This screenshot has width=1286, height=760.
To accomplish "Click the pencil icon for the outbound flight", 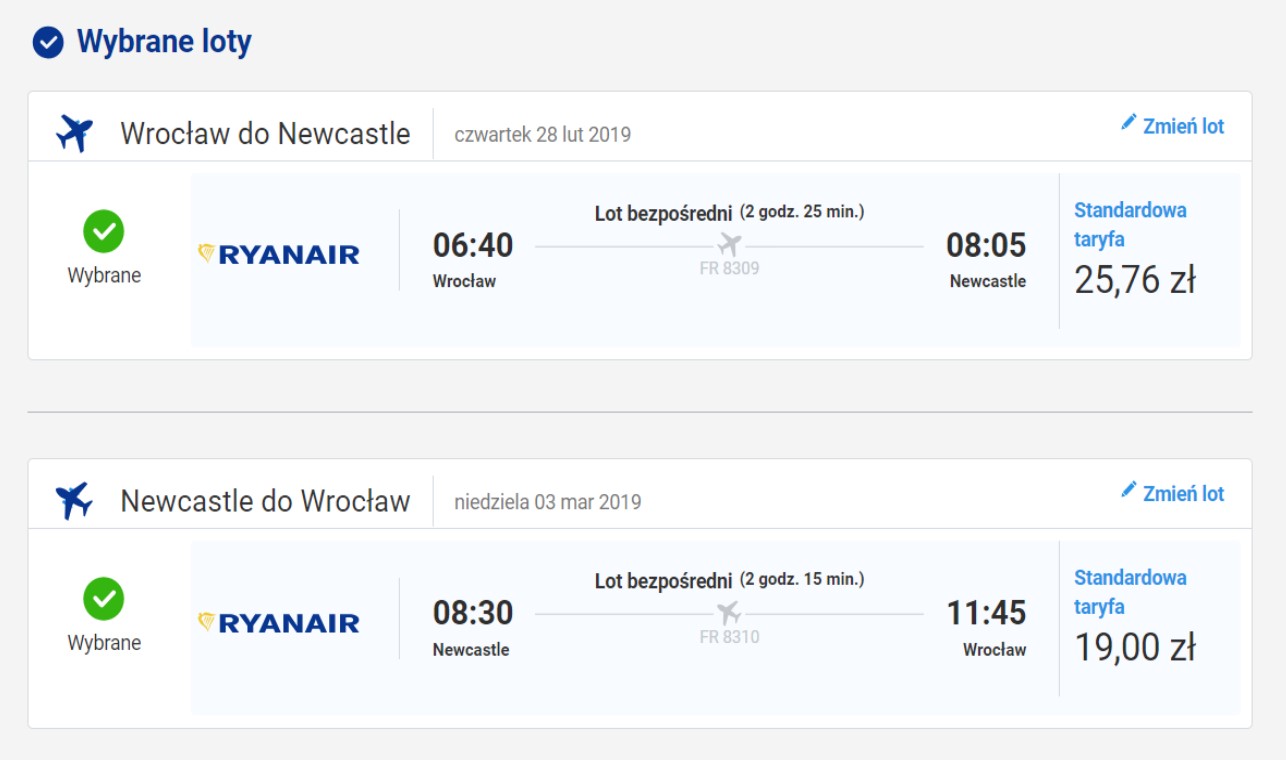I will pyautogui.click(x=1129, y=122).
